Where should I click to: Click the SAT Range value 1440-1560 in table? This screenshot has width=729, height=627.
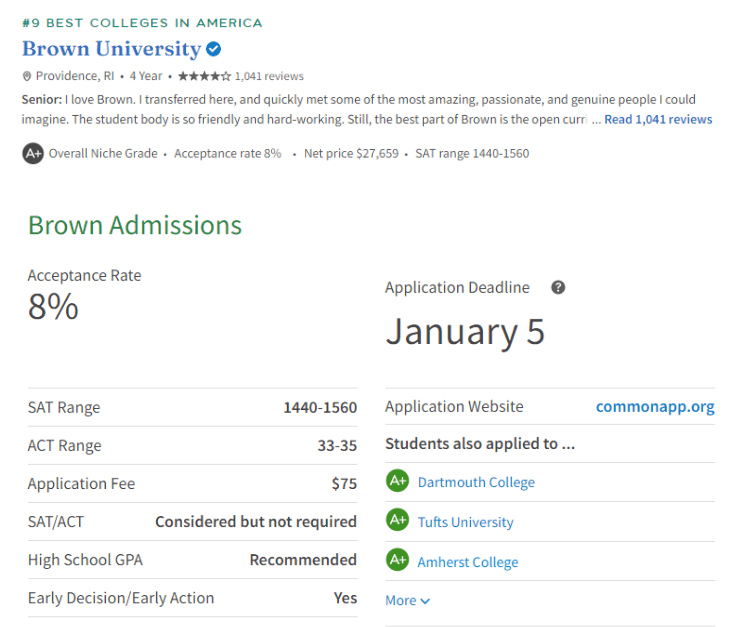coord(320,408)
